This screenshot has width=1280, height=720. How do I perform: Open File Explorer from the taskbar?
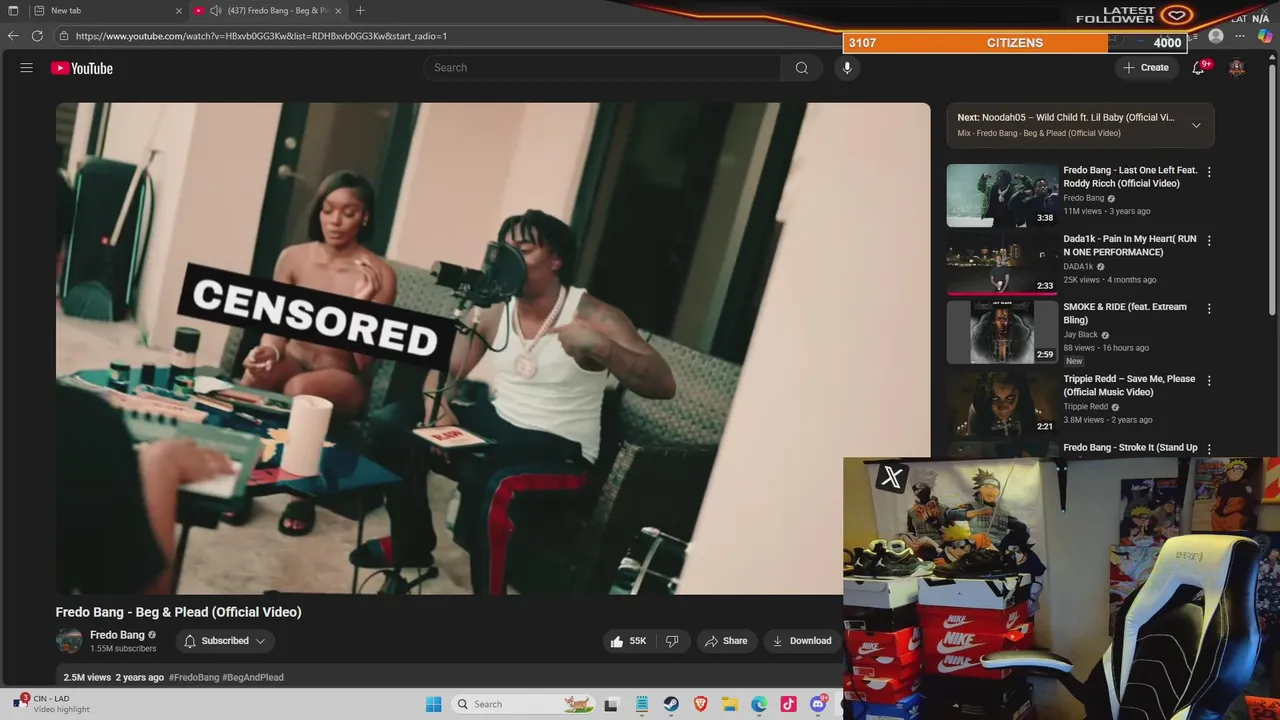(730, 704)
